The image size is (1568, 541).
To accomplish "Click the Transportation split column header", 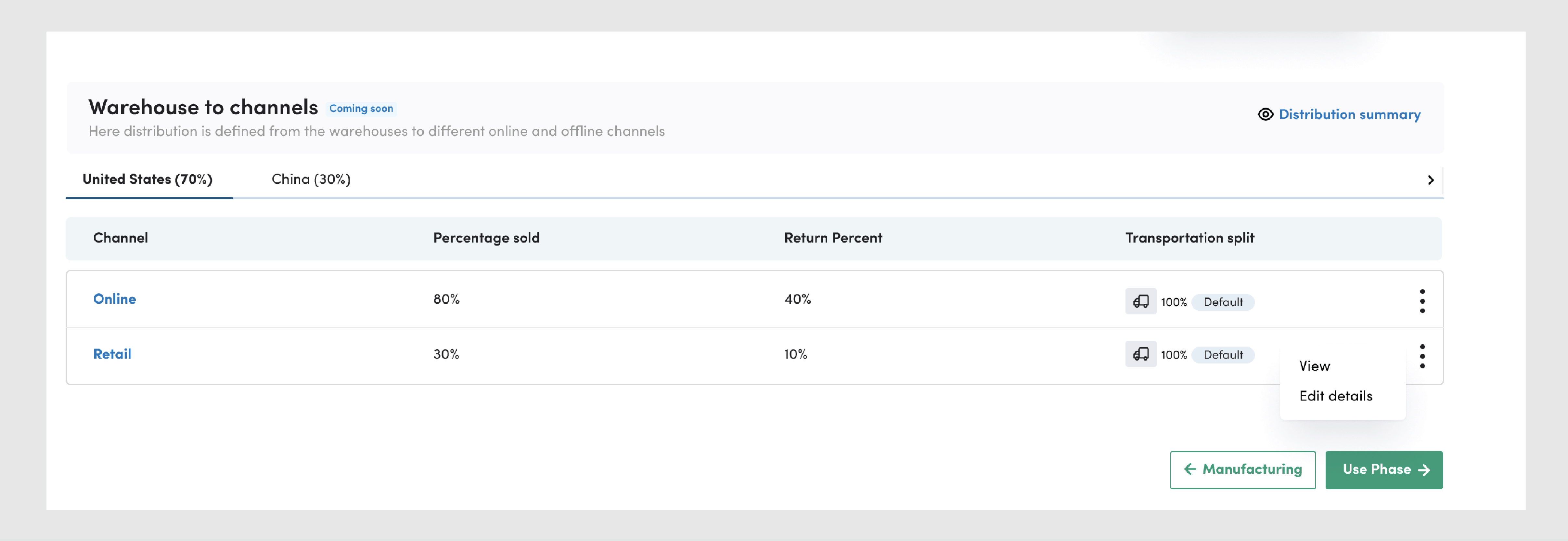I will [x=1189, y=238].
